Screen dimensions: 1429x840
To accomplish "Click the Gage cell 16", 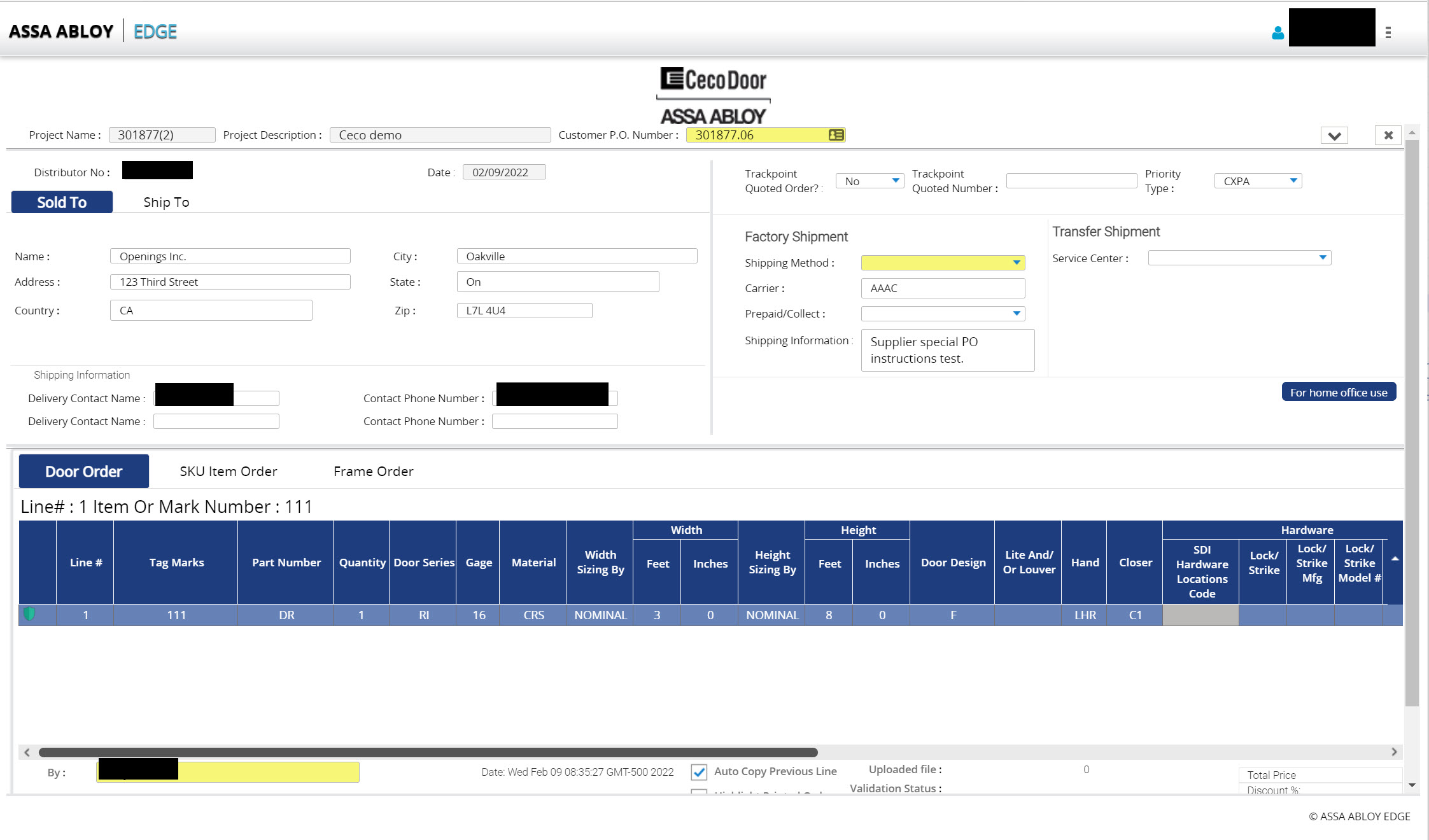I will (478, 615).
